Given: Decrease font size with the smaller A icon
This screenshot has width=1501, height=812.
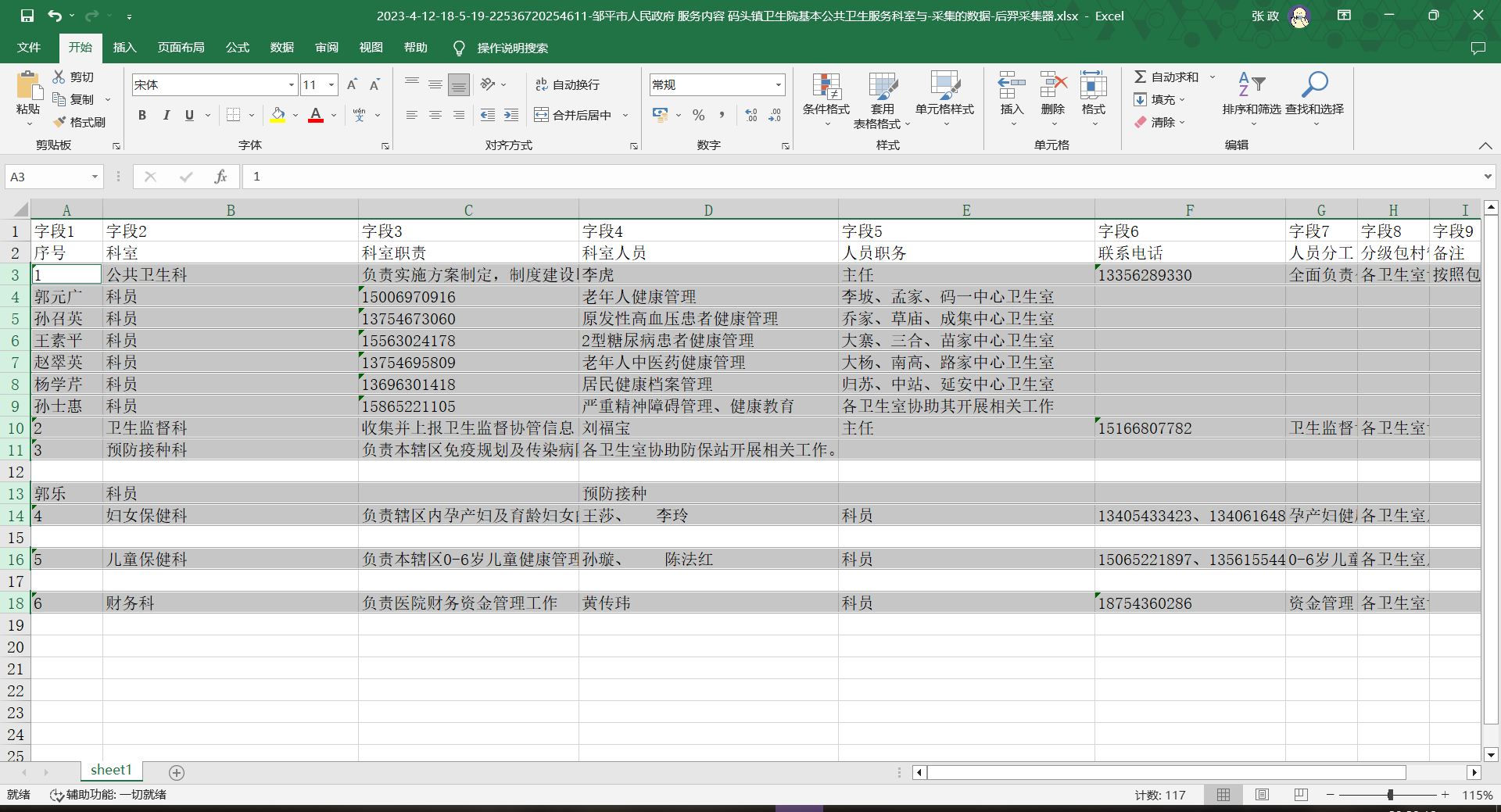Looking at the screenshot, I should pos(374,84).
